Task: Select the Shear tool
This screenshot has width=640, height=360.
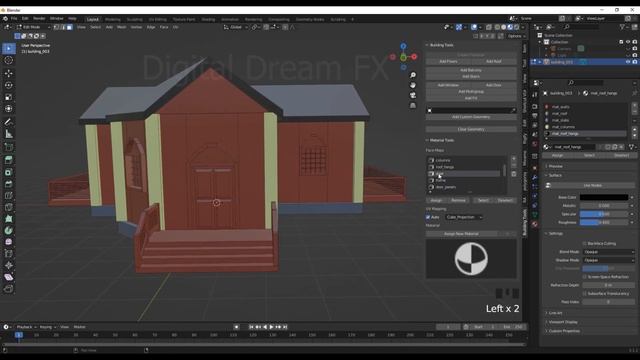Action: [9, 277]
